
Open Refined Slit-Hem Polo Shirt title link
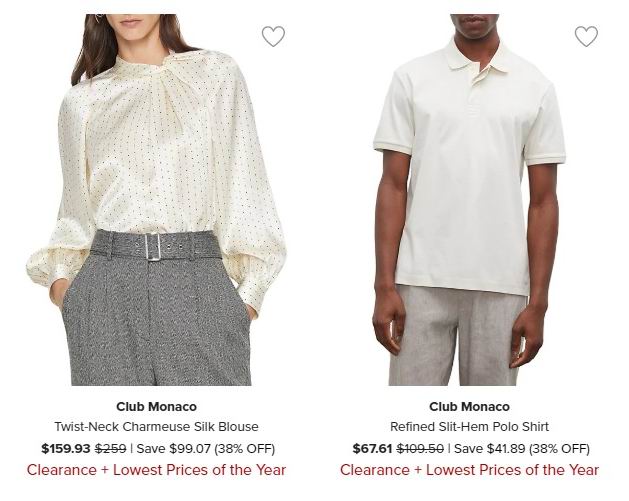(x=469, y=426)
